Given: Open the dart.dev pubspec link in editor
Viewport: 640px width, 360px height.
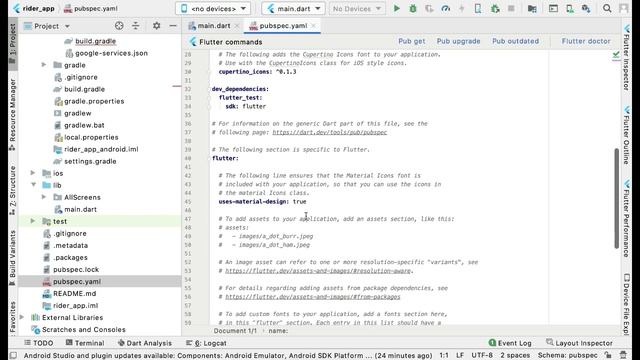Looking at the screenshot, I should click(x=329, y=132).
